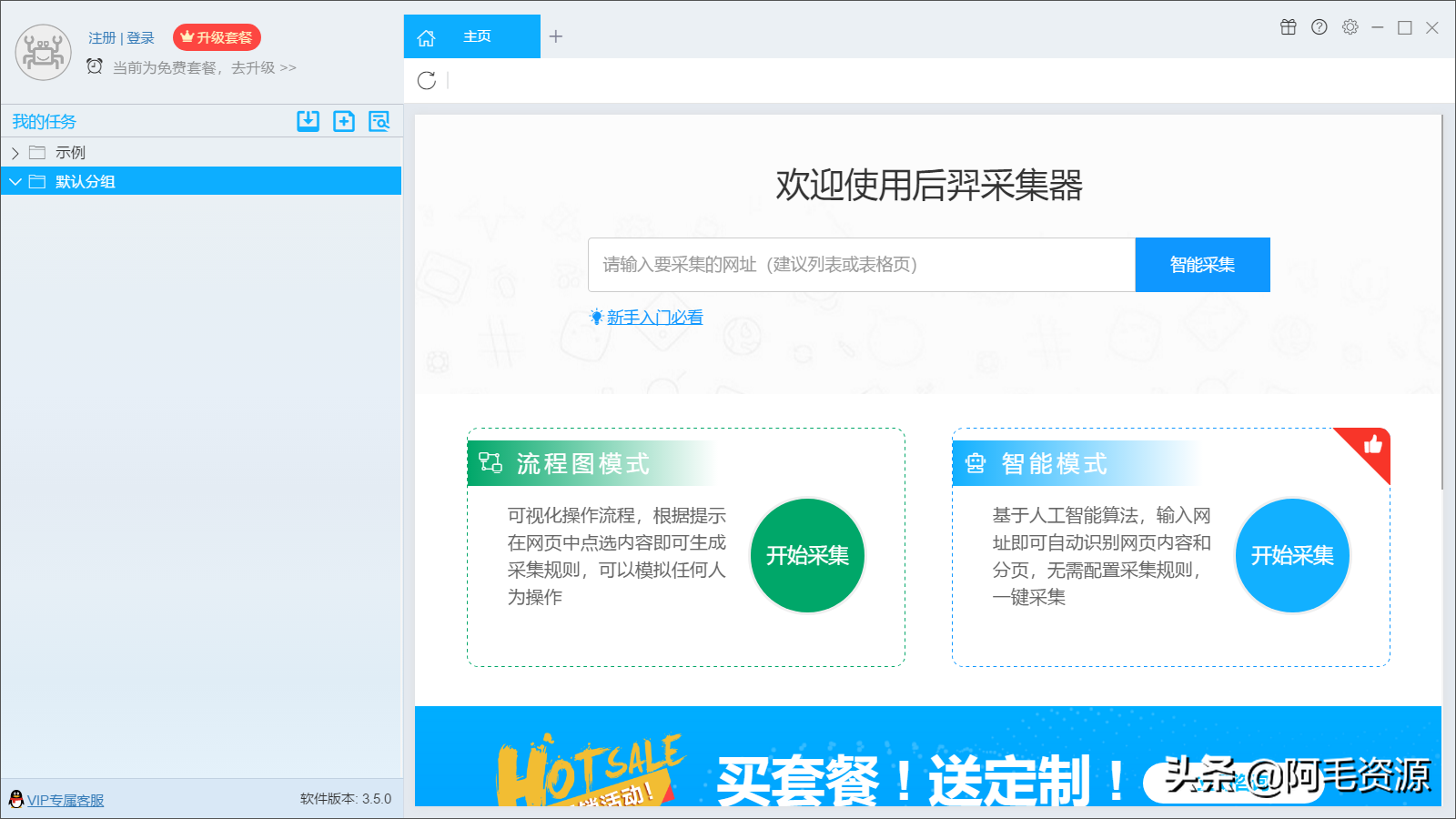This screenshot has width=1456, height=819.
Task: Open the settings gear icon
Action: coord(1350,27)
